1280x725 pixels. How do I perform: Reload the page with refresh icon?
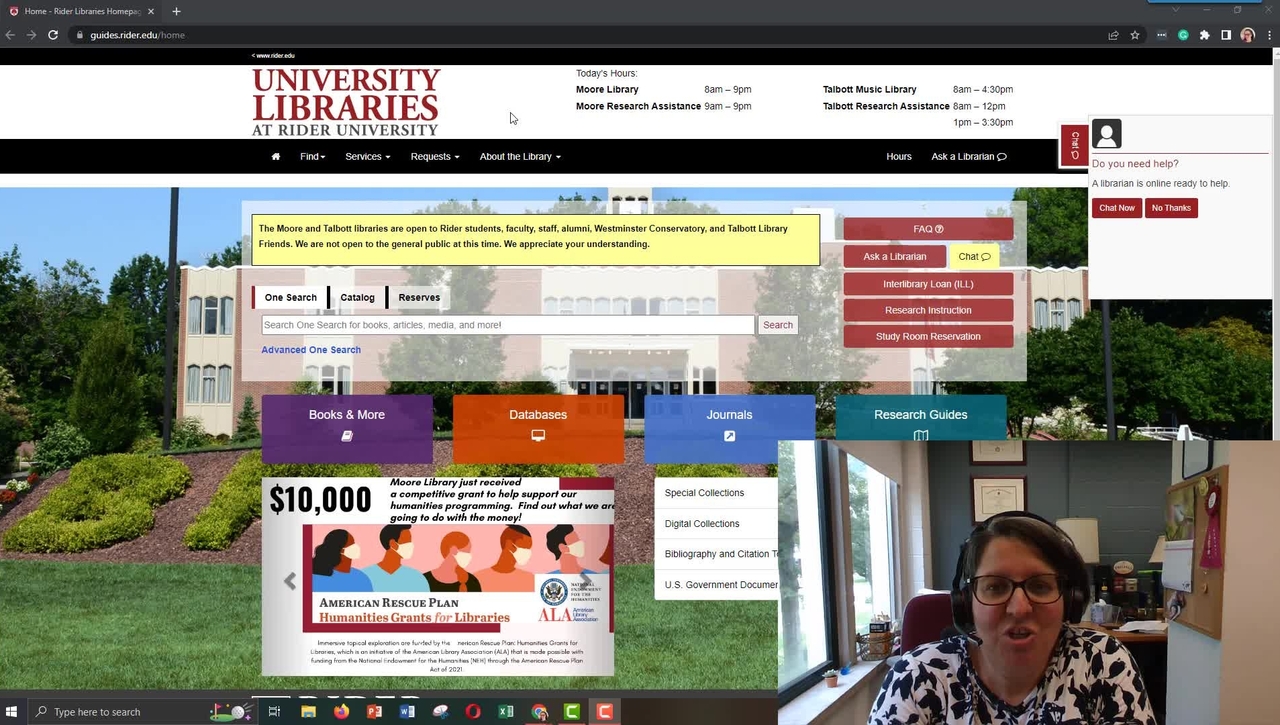[x=53, y=35]
